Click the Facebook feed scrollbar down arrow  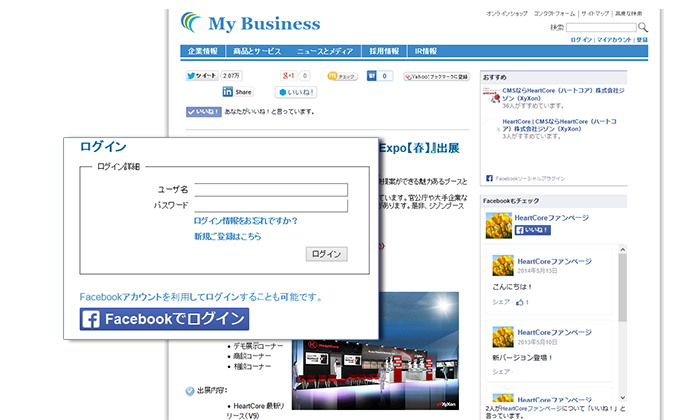click(x=623, y=398)
